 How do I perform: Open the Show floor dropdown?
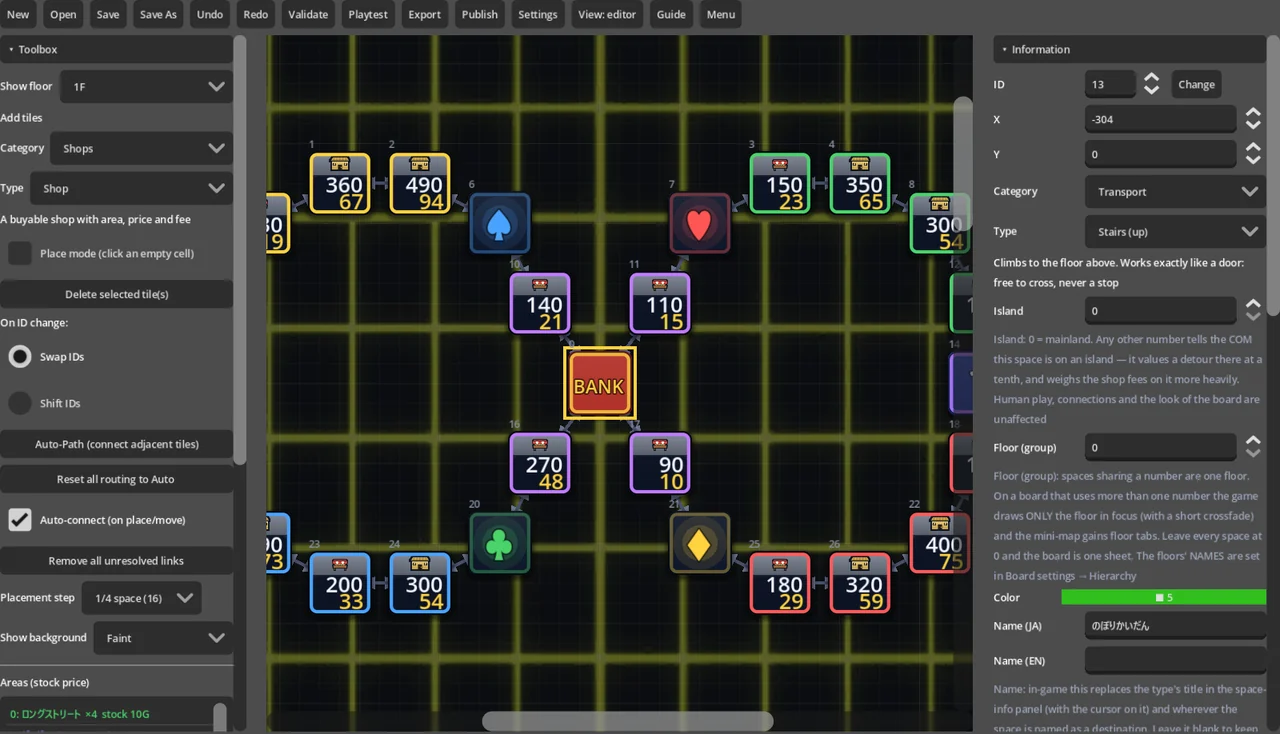[x=146, y=87]
